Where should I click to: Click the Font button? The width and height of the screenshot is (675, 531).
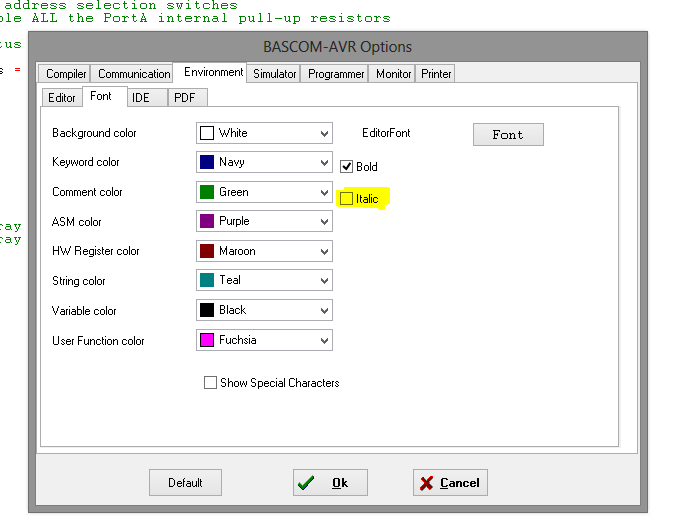click(507, 135)
